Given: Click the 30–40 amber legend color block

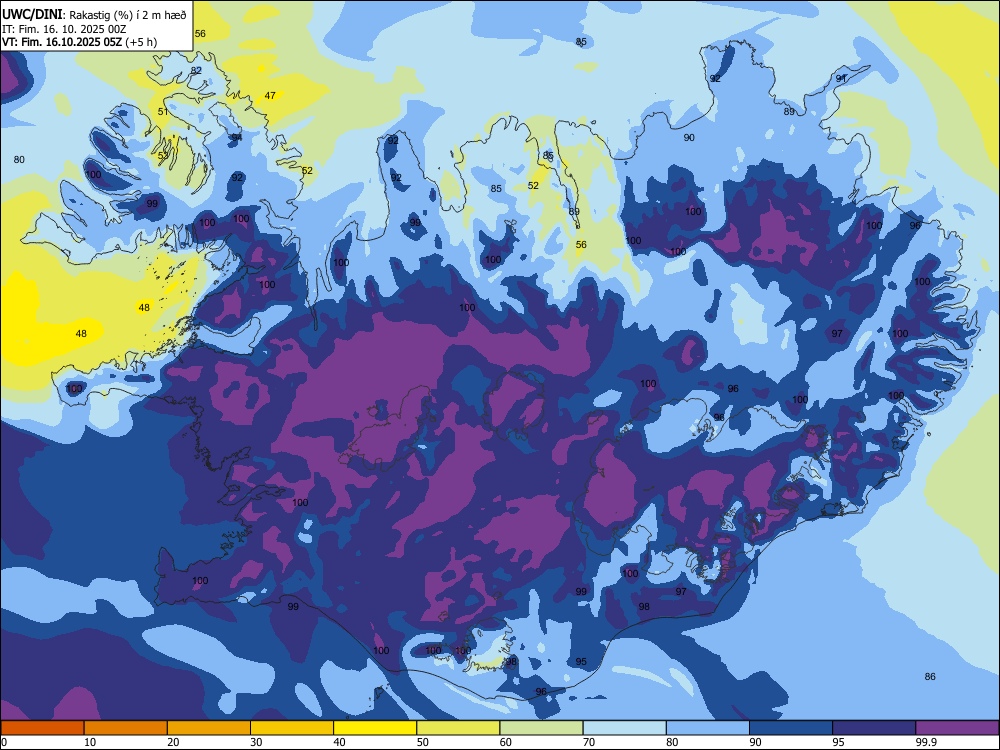Looking at the screenshot, I should tap(292, 728).
